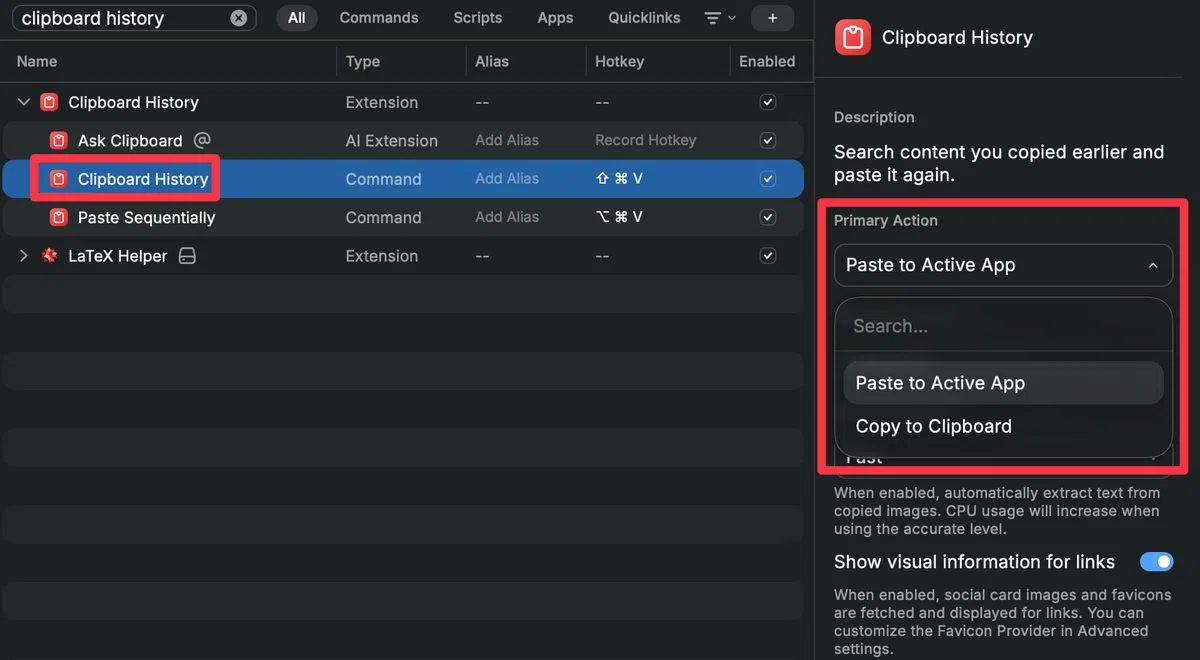Select the Ask Clipboard row name
The width and height of the screenshot is (1200, 660).
point(130,140)
